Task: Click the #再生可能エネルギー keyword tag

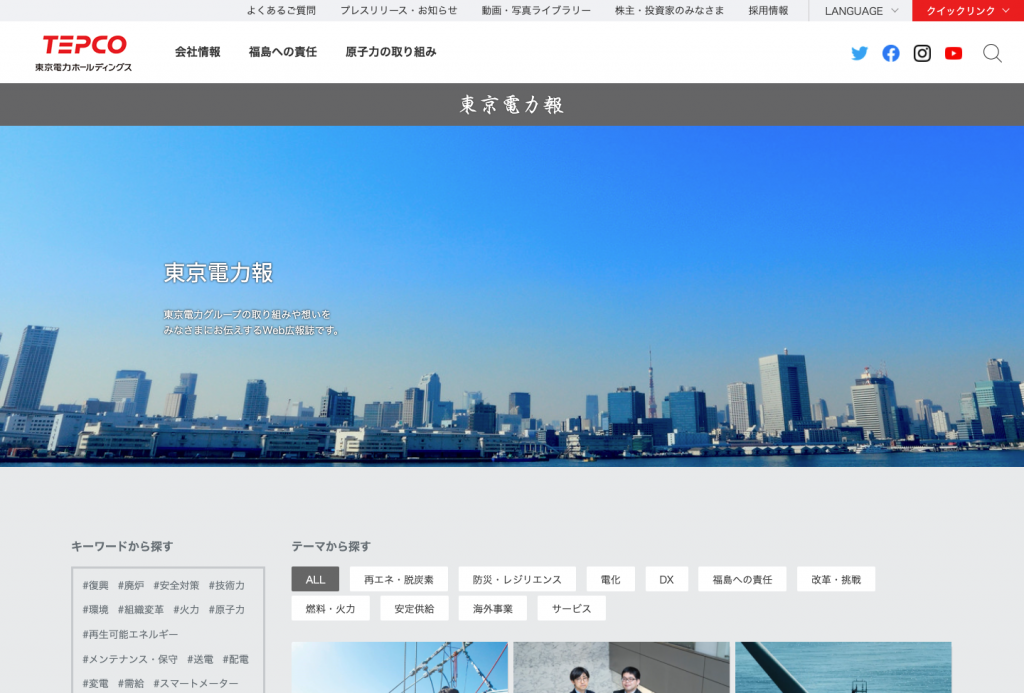Action: coord(131,634)
